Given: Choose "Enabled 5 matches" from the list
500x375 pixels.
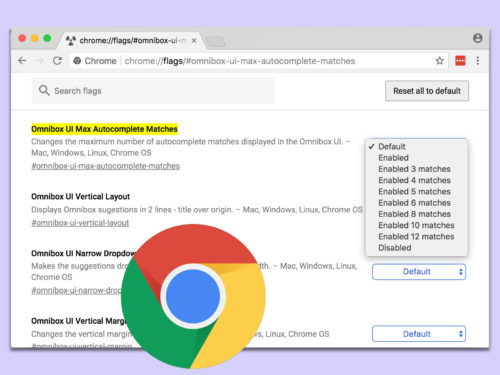Looking at the screenshot, I should click(414, 191).
